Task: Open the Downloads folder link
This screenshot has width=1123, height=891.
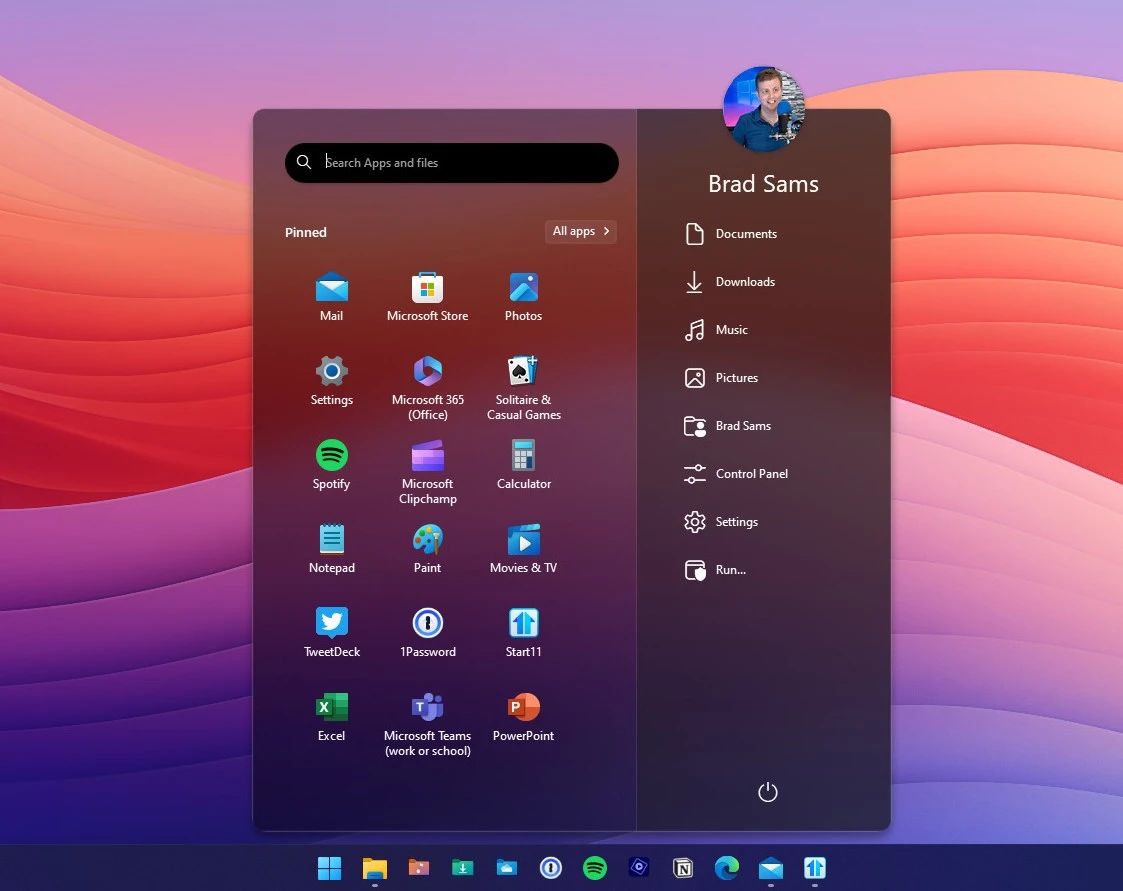Action: coord(745,282)
